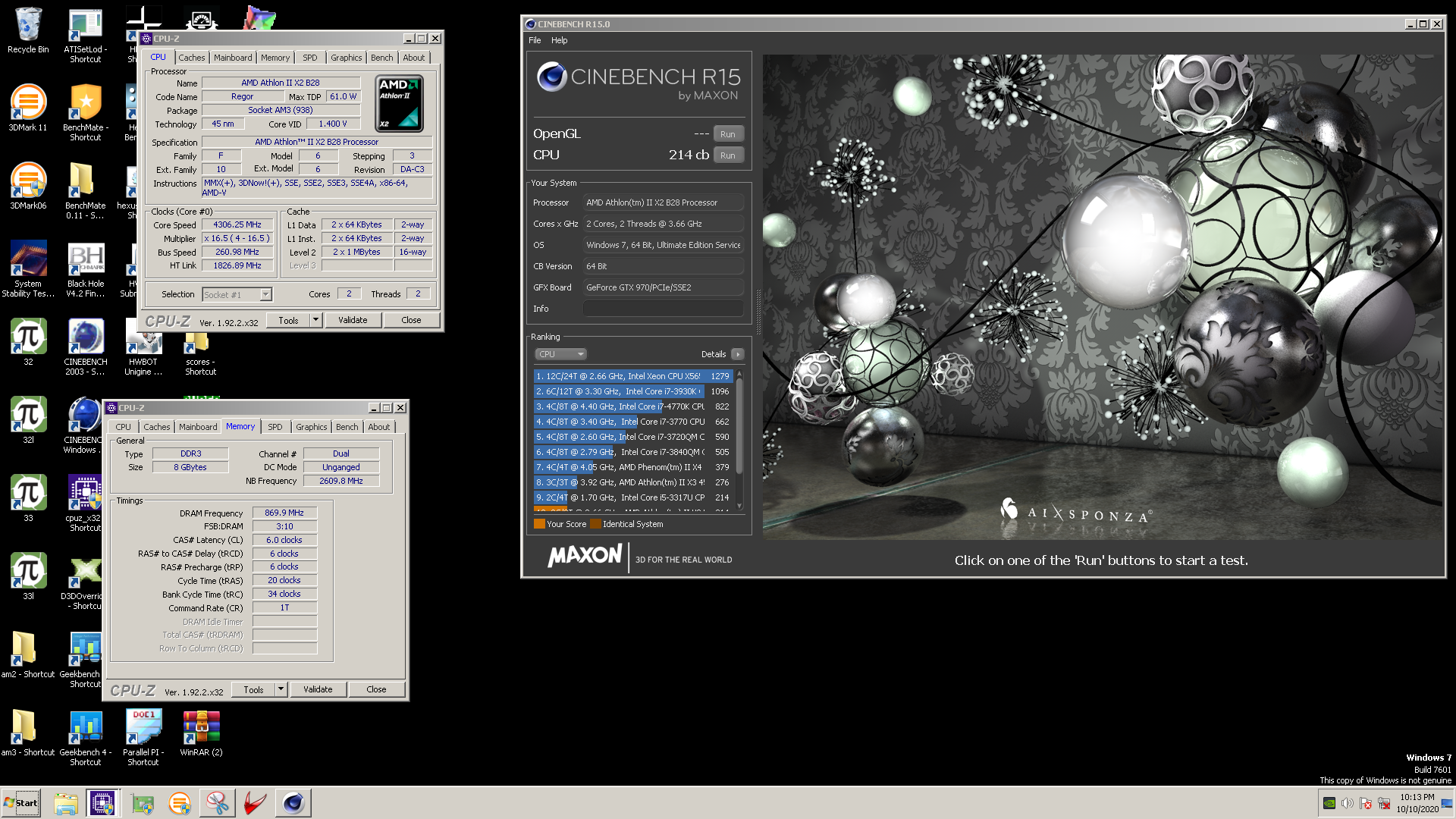Launch the 3DMark 11 desktop icon
Image resolution: width=1456 pixels, height=819 pixels.
click(28, 108)
